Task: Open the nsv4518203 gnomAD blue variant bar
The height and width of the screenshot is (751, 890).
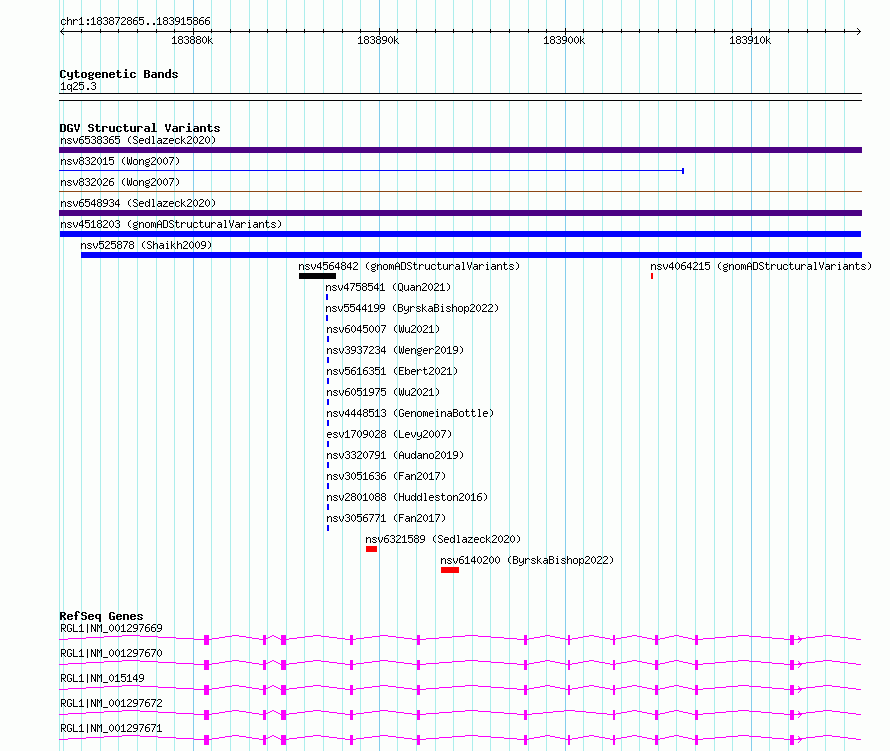Action: [x=460, y=234]
